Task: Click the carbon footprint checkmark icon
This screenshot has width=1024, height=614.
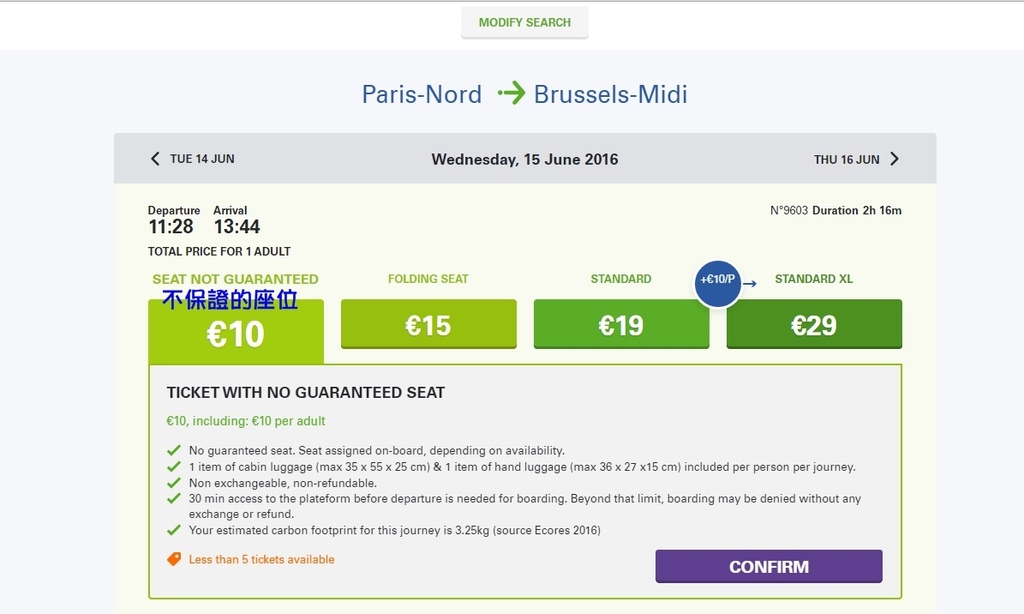Action: click(174, 530)
